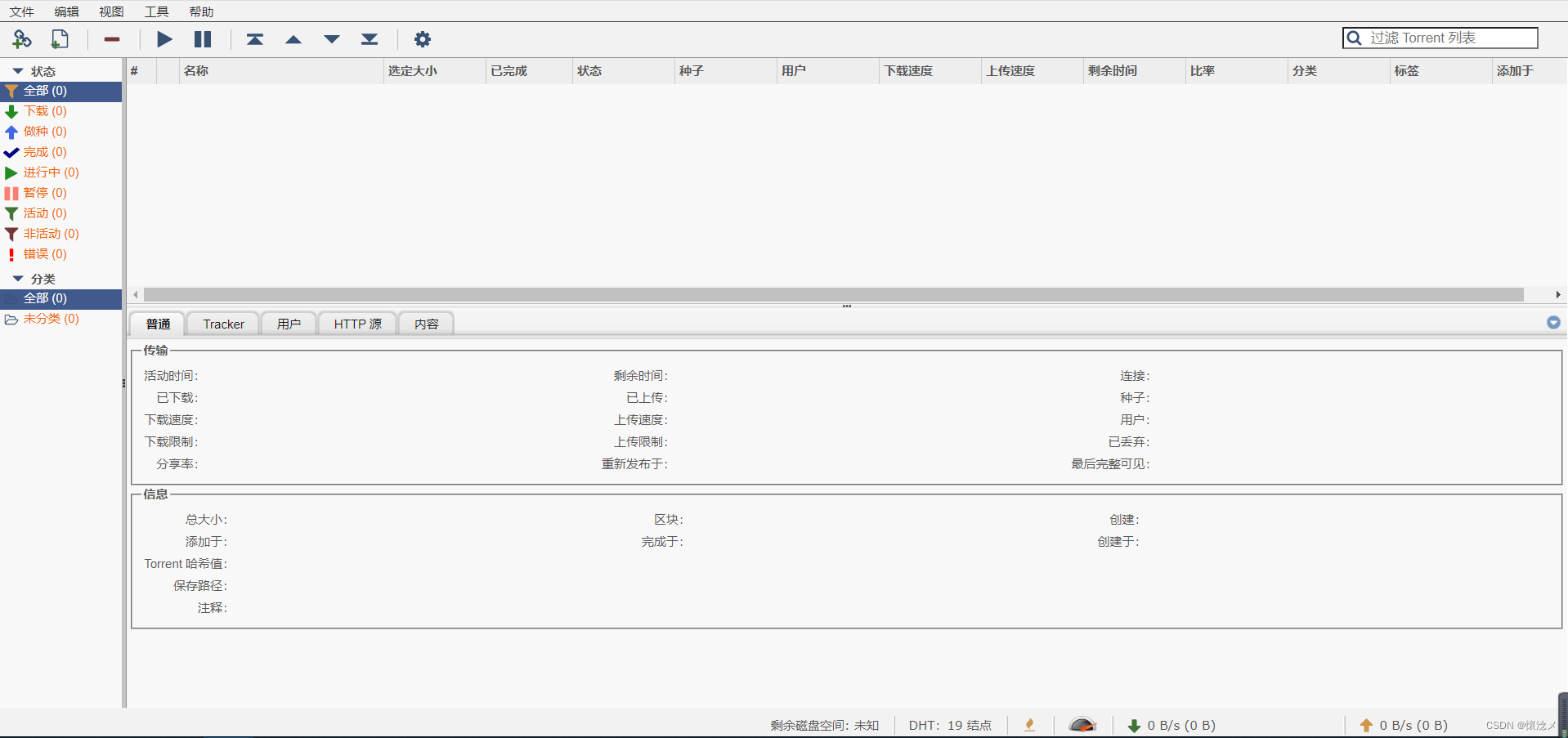Image resolution: width=1568 pixels, height=738 pixels.
Task: Switch to the 用户 tab
Action: [x=289, y=324]
